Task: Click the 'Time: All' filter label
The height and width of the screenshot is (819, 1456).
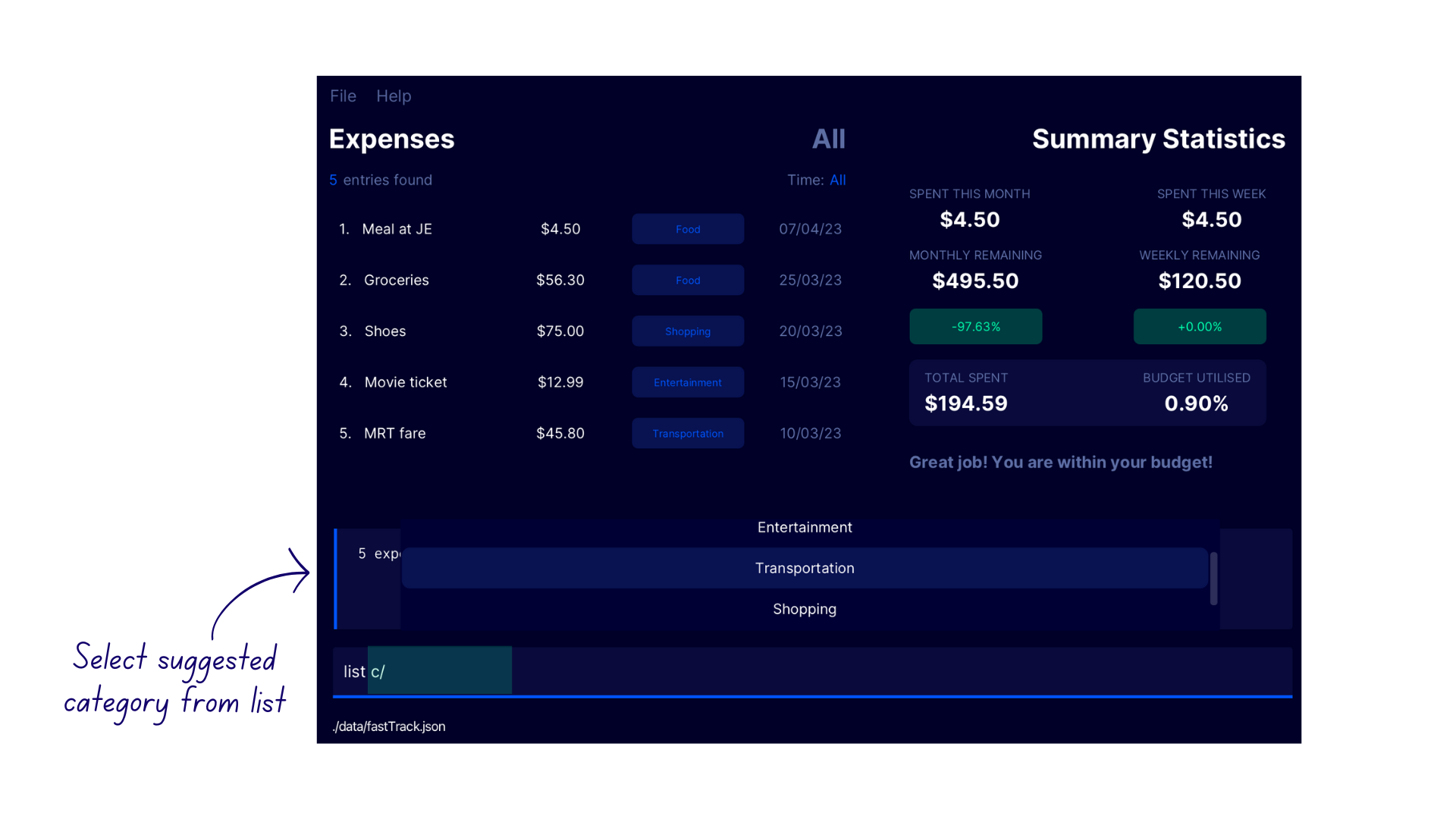Action: tap(816, 180)
